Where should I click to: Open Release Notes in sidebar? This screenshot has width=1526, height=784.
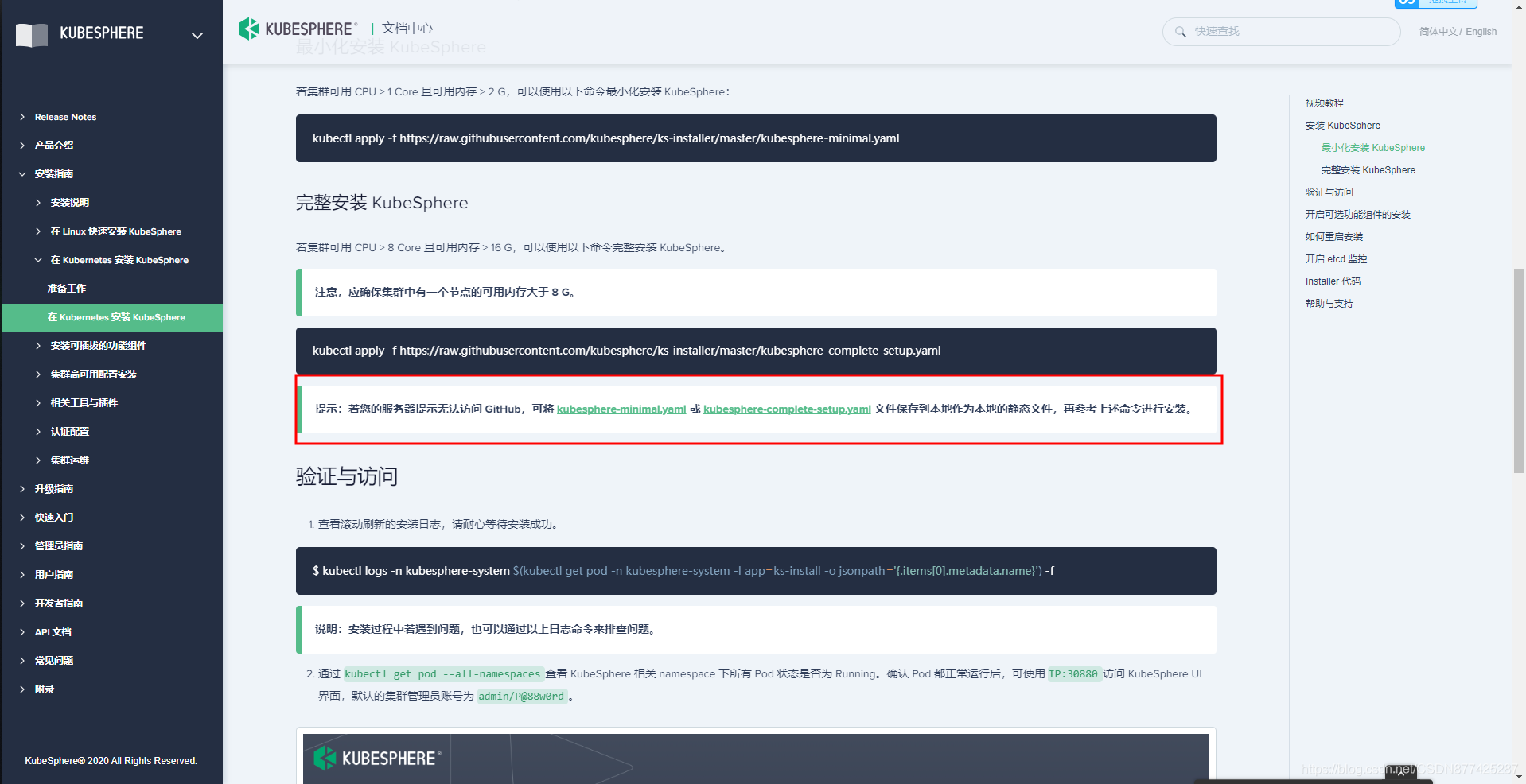click(65, 117)
